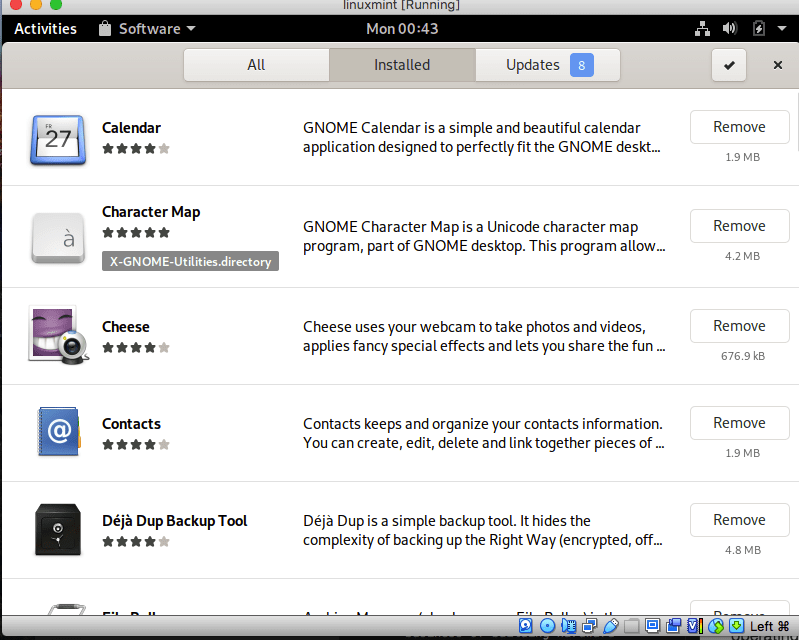
Task: Open the VirtualBox hard disk activity icon
Action: (525, 625)
